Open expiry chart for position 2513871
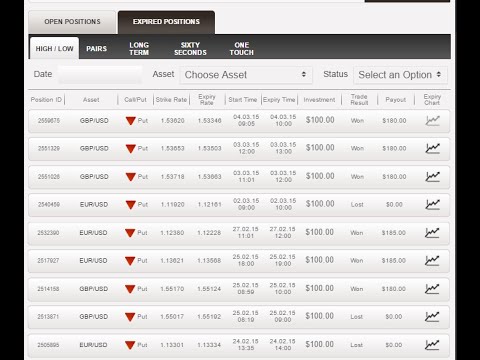The height and width of the screenshot is (360, 480). coord(432,316)
